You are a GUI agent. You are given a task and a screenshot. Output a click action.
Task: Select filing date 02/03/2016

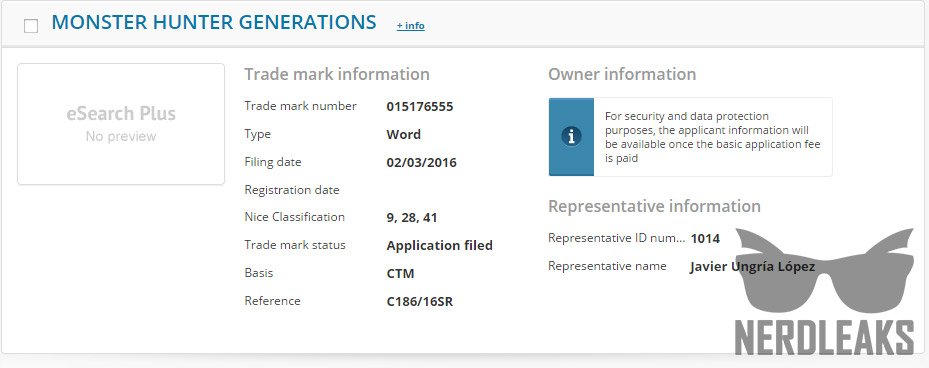421,162
